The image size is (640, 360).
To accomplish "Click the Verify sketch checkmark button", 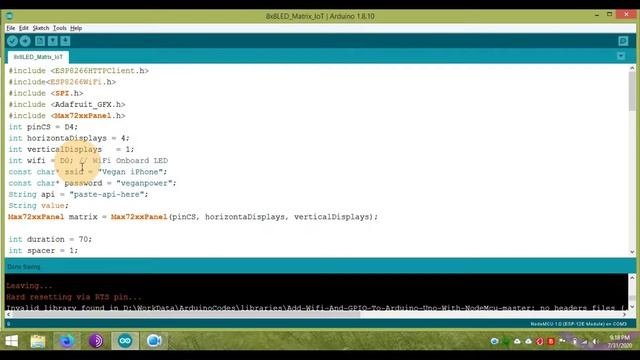I will (x=12, y=41).
